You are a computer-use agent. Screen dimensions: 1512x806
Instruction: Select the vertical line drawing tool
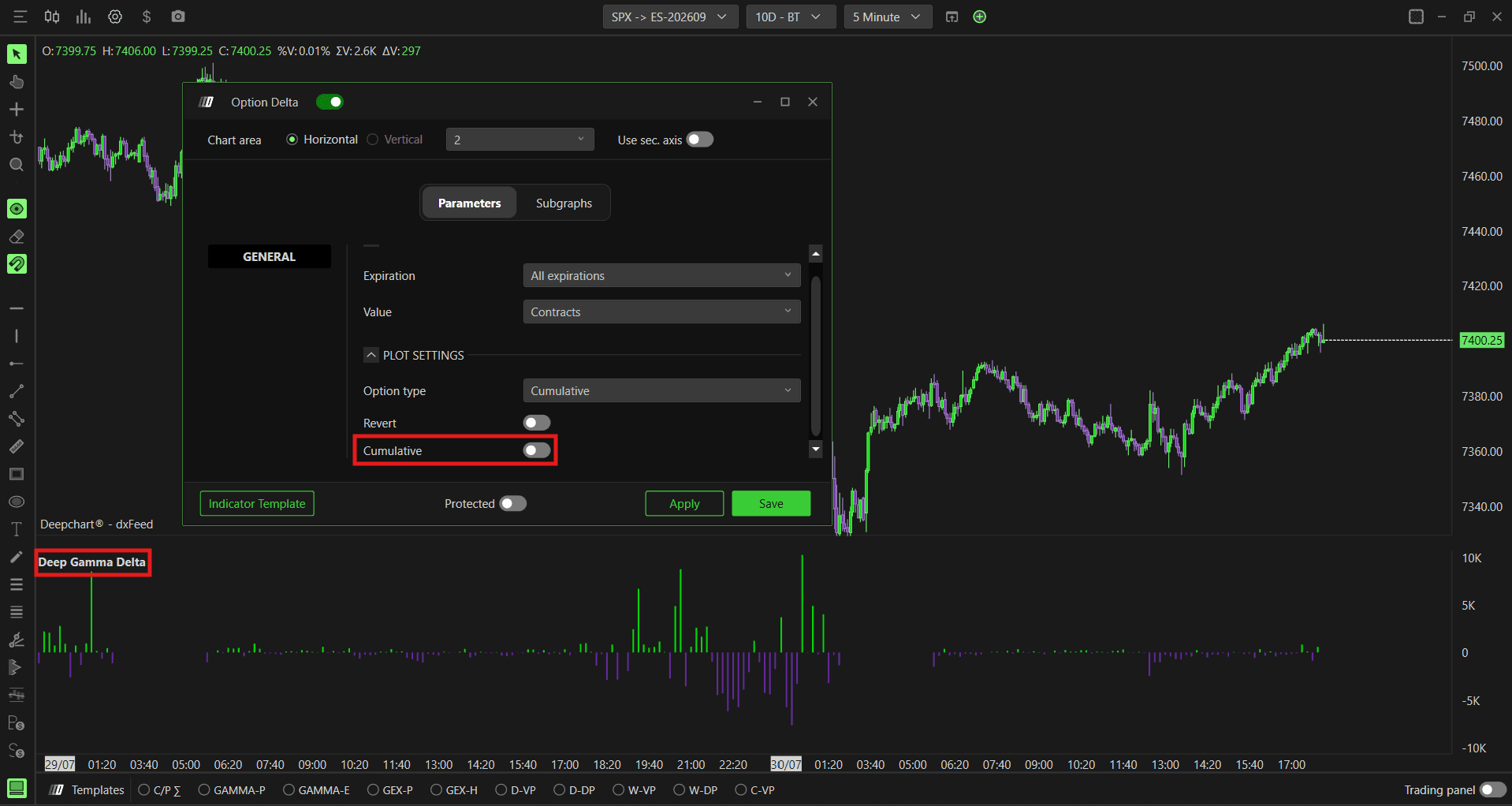click(x=17, y=336)
